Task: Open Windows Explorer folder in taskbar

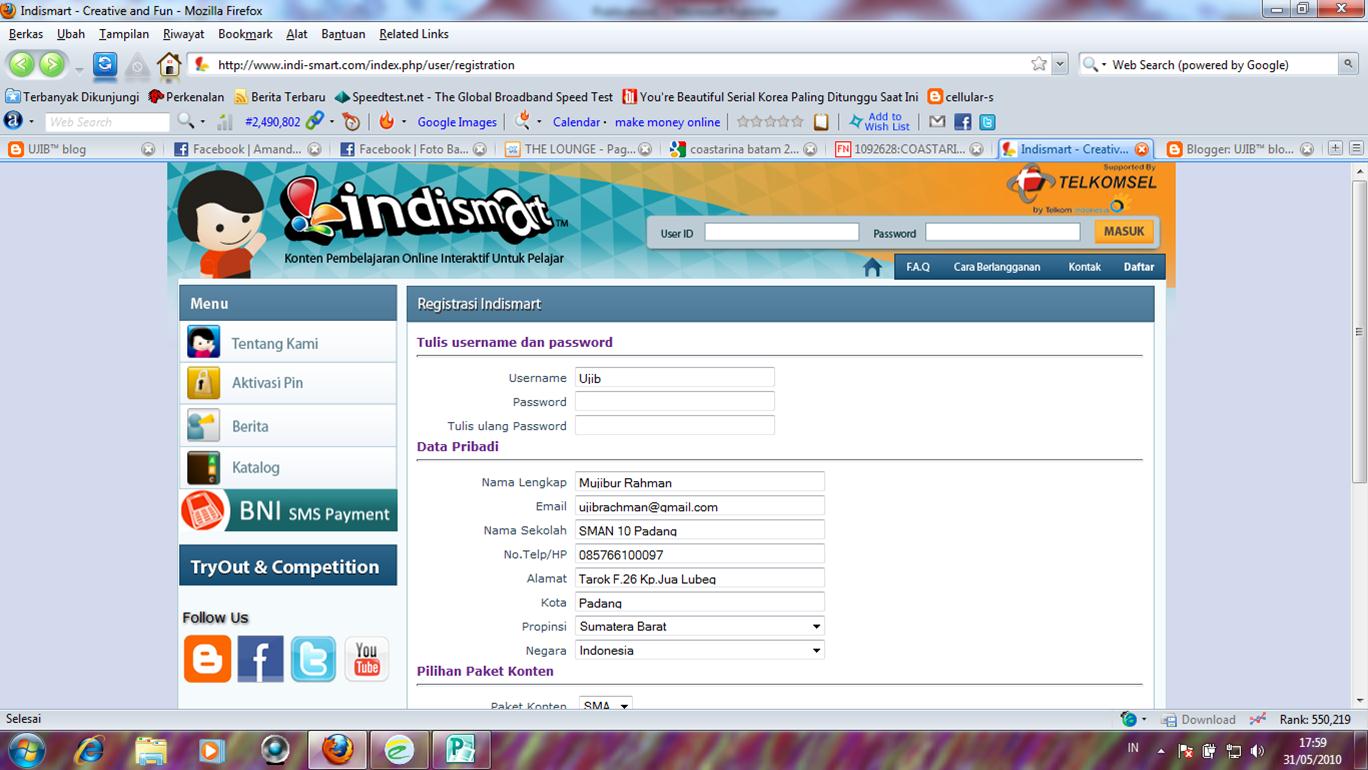Action: tap(151, 750)
